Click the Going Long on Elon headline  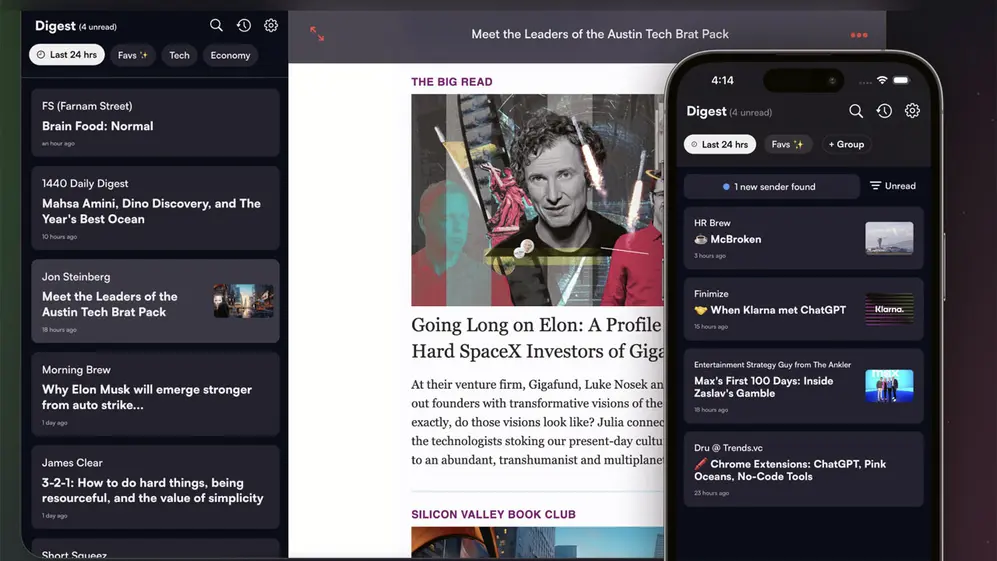coord(537,338)
